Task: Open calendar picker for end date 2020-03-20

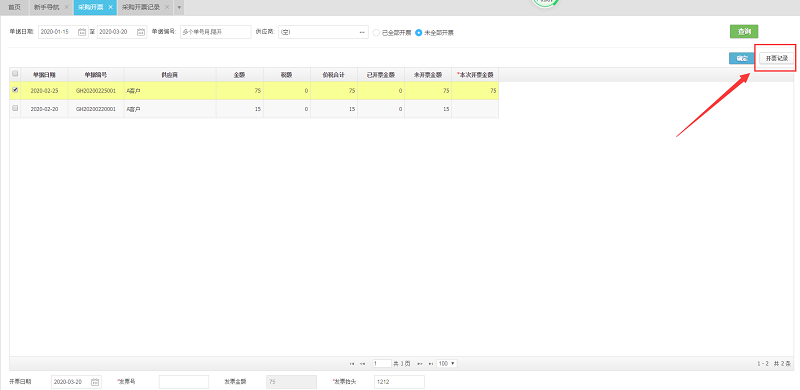Action: (141, 32)
